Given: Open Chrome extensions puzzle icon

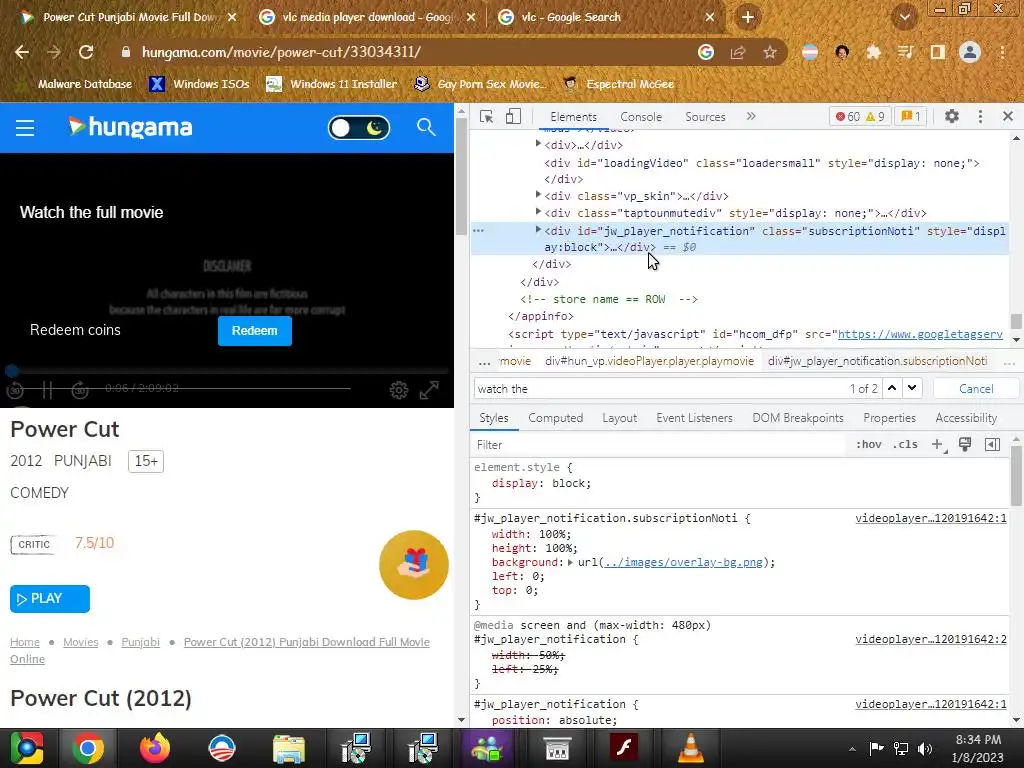Looking at the screenshot, I should click(873, 52).
